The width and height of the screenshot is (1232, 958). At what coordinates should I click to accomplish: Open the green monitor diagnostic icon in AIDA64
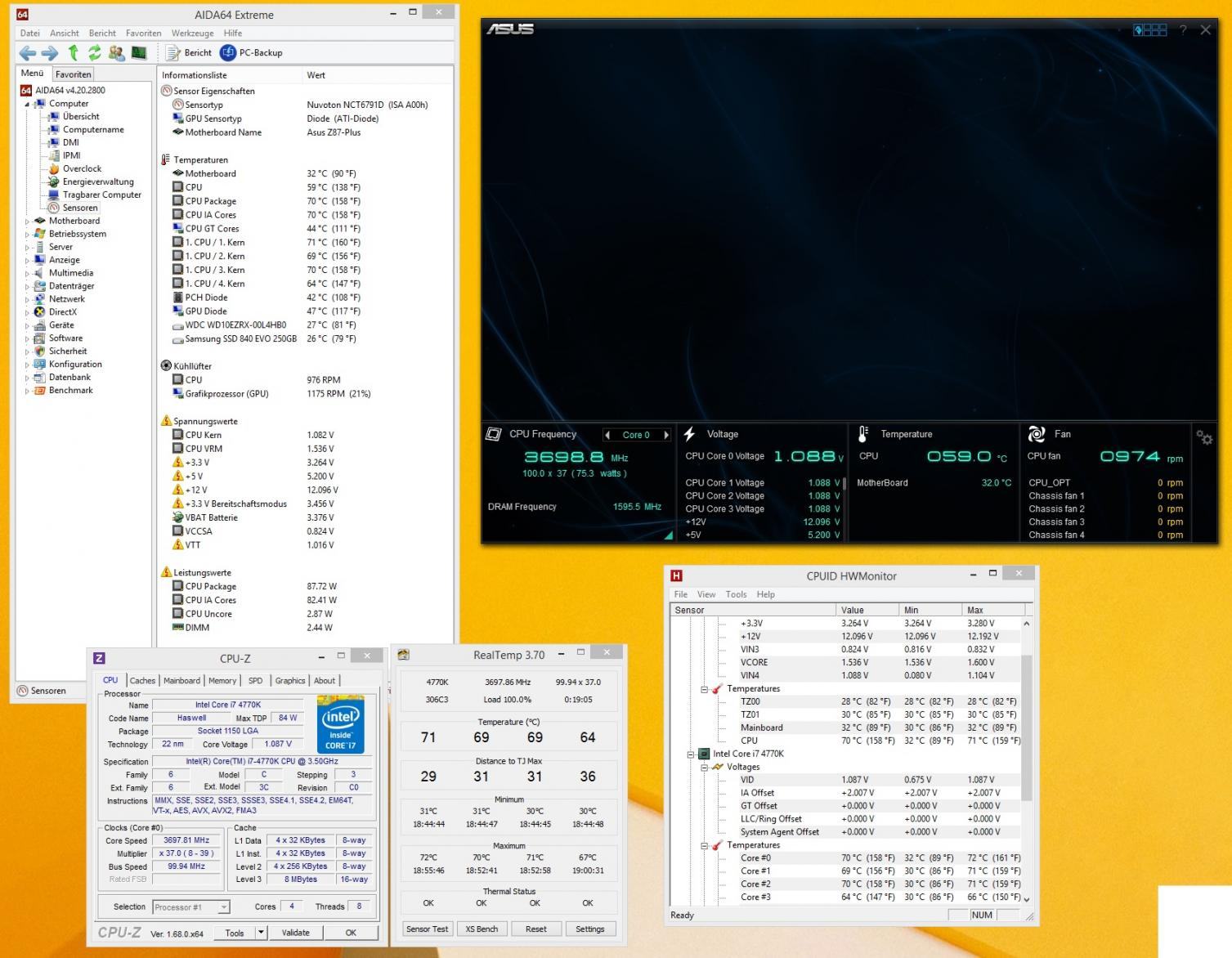pos(139,53)
